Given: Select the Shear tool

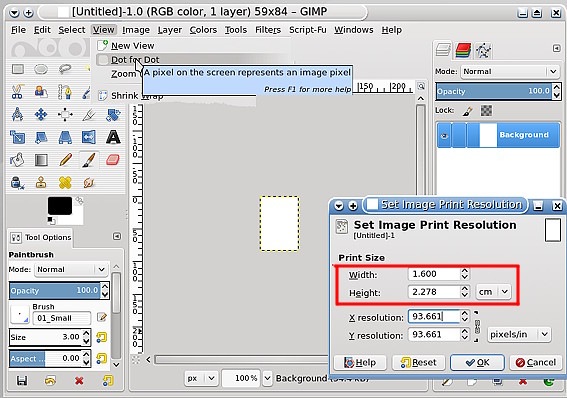Looking at the screenshot, I should (x=41, y=137).
